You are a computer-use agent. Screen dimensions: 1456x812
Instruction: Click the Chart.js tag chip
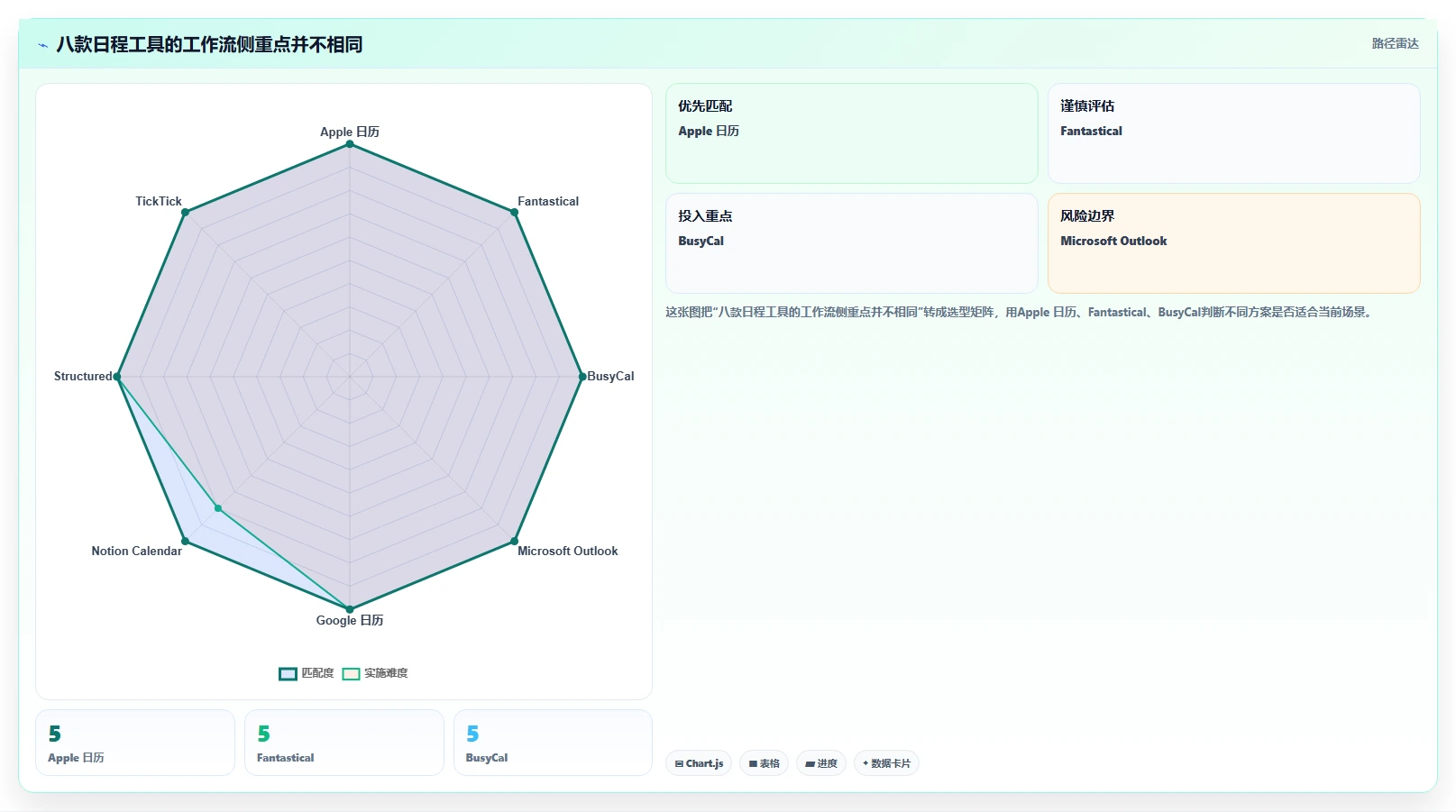[699, 763]
